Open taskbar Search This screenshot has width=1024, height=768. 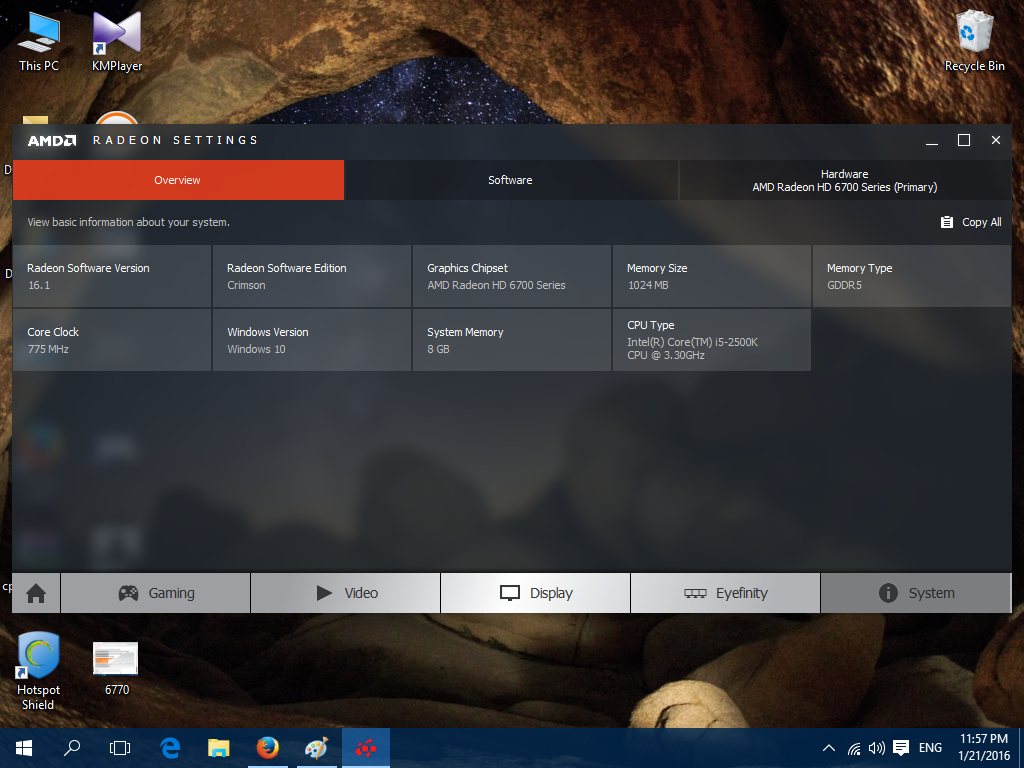coord(72,748)
